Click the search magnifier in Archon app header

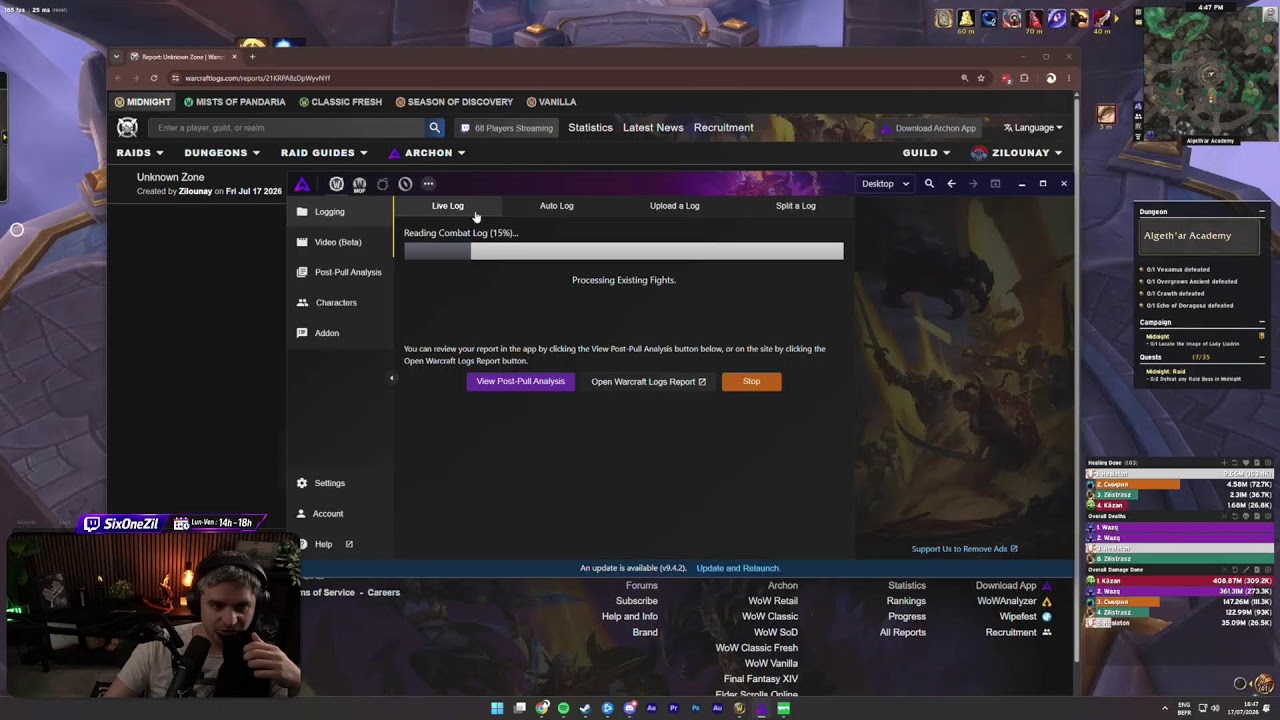point(929,184)
